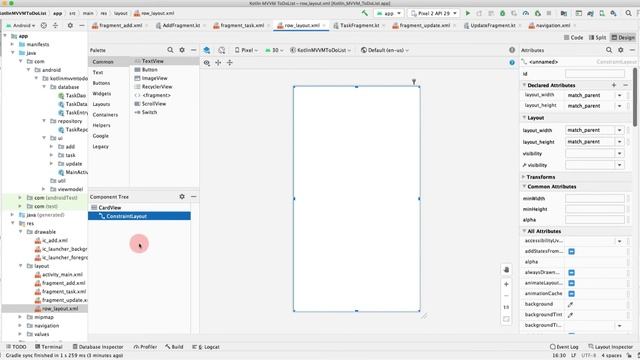Switch to Split view mode

(597, 37)
